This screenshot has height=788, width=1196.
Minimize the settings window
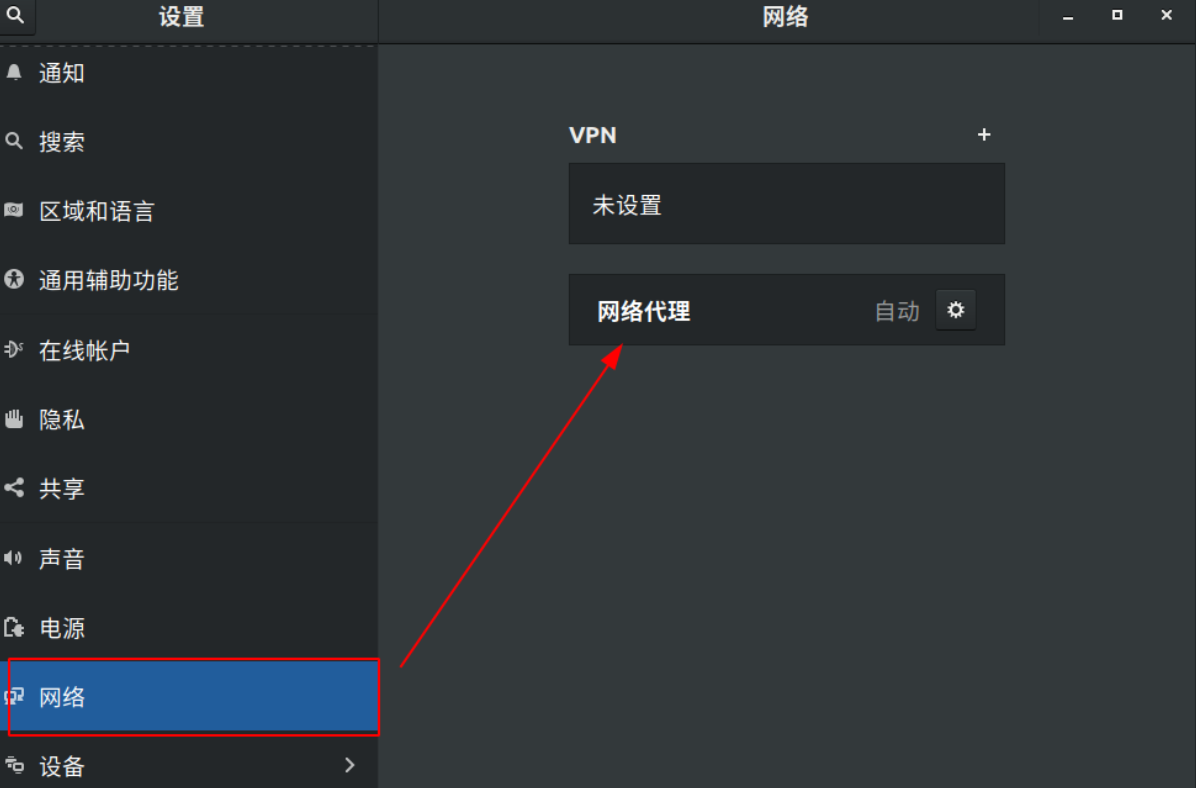[1068, 16]
